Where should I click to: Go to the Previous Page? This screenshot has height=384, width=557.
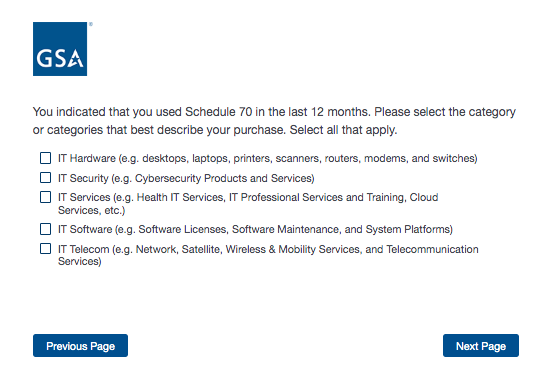[x=80, y=346]
